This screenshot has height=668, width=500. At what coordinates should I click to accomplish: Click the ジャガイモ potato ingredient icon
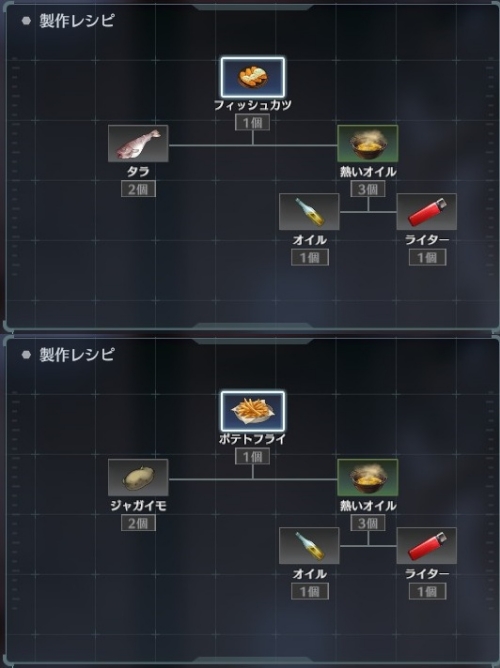pyautogui.click(x=138, y=478)
